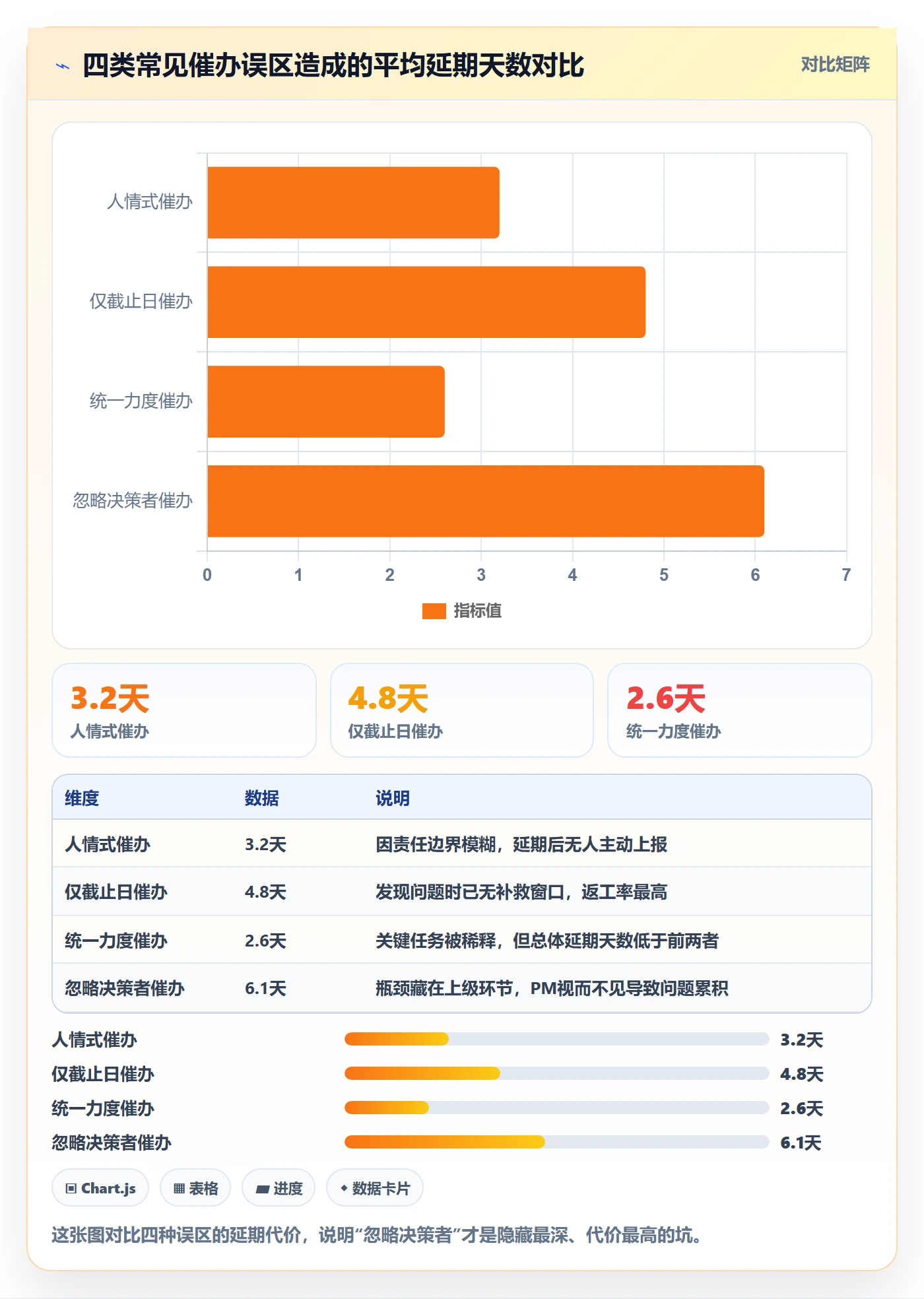924x1299 pixels.
Task: Click the 人情式催办 progress bar
Action: click(557, 1039)
